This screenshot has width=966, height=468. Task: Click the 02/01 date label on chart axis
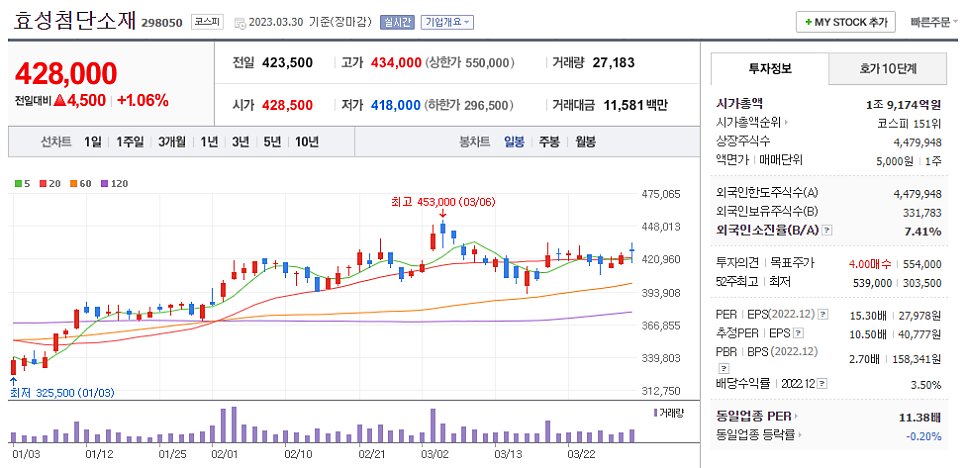point(224,454)
